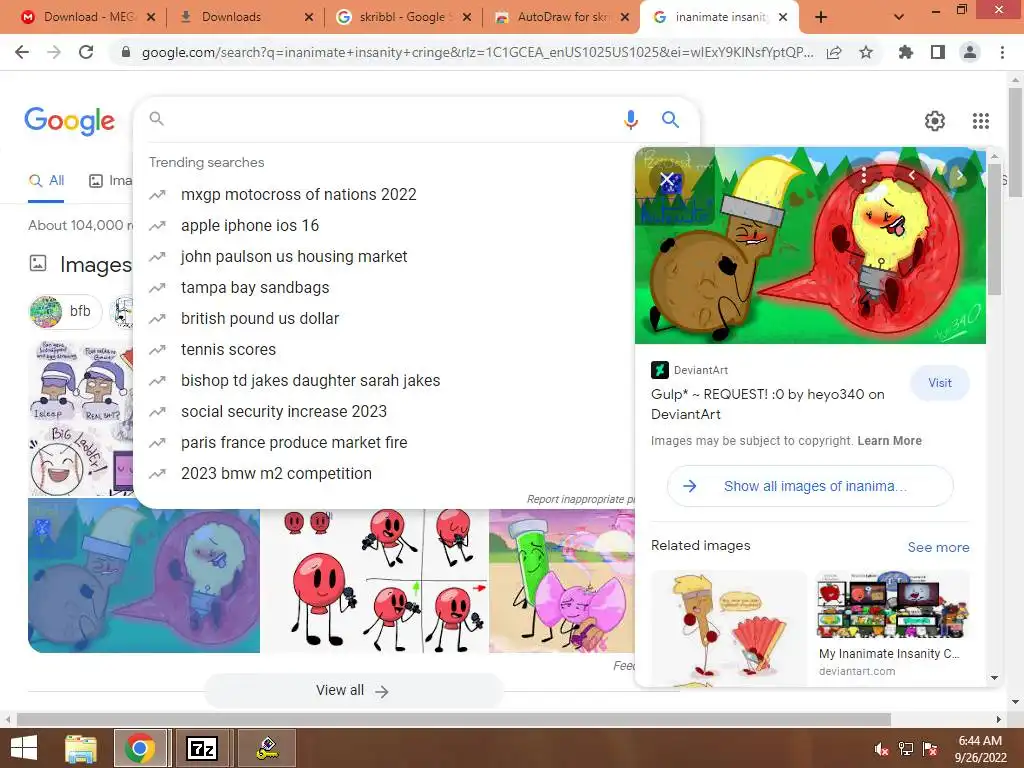This screenshot has height=768, width=1024.
Task: Select the All search results tab
Action: click(x=46, y=181)
